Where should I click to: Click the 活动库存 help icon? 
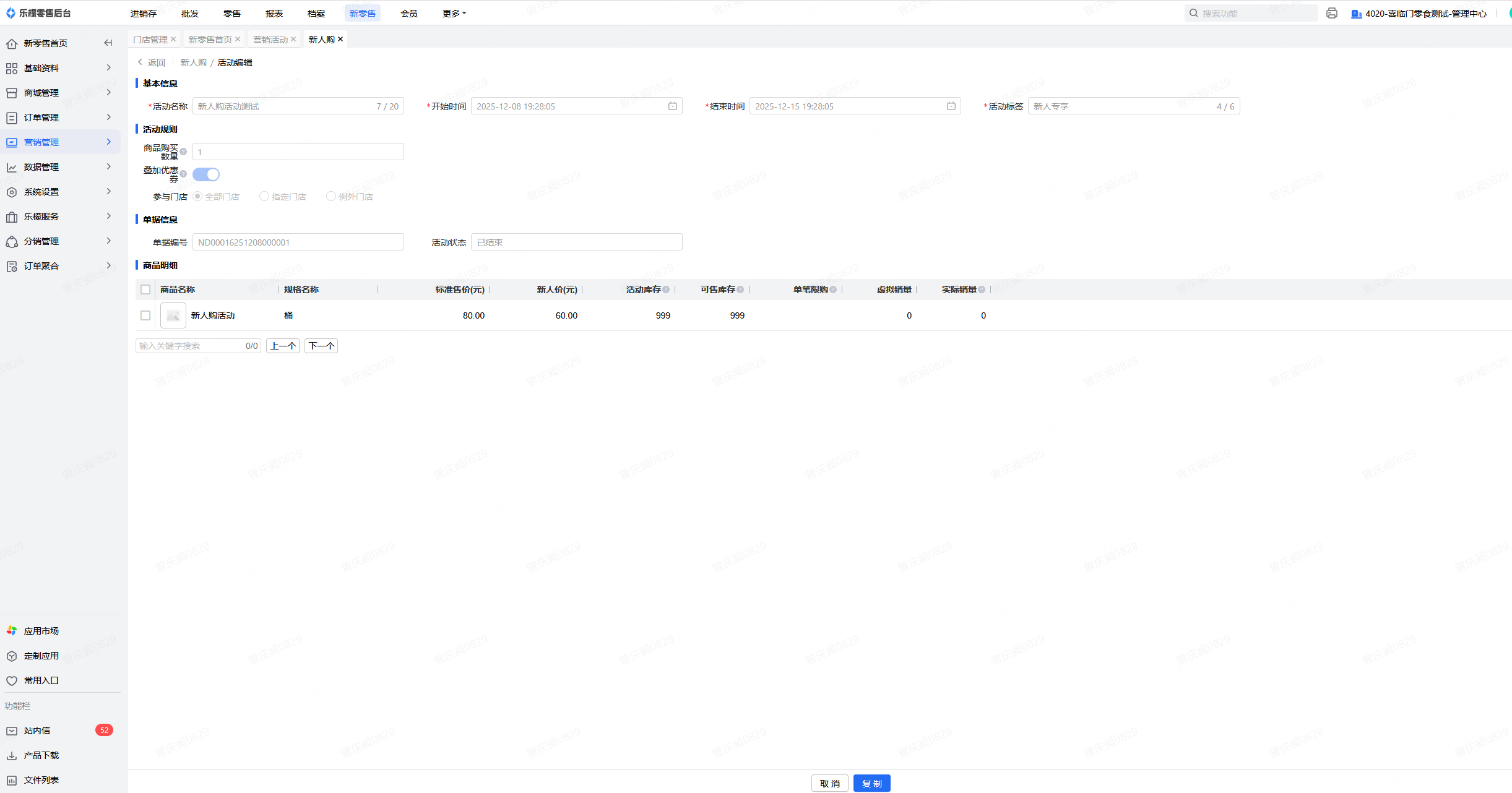pos(666,289)
